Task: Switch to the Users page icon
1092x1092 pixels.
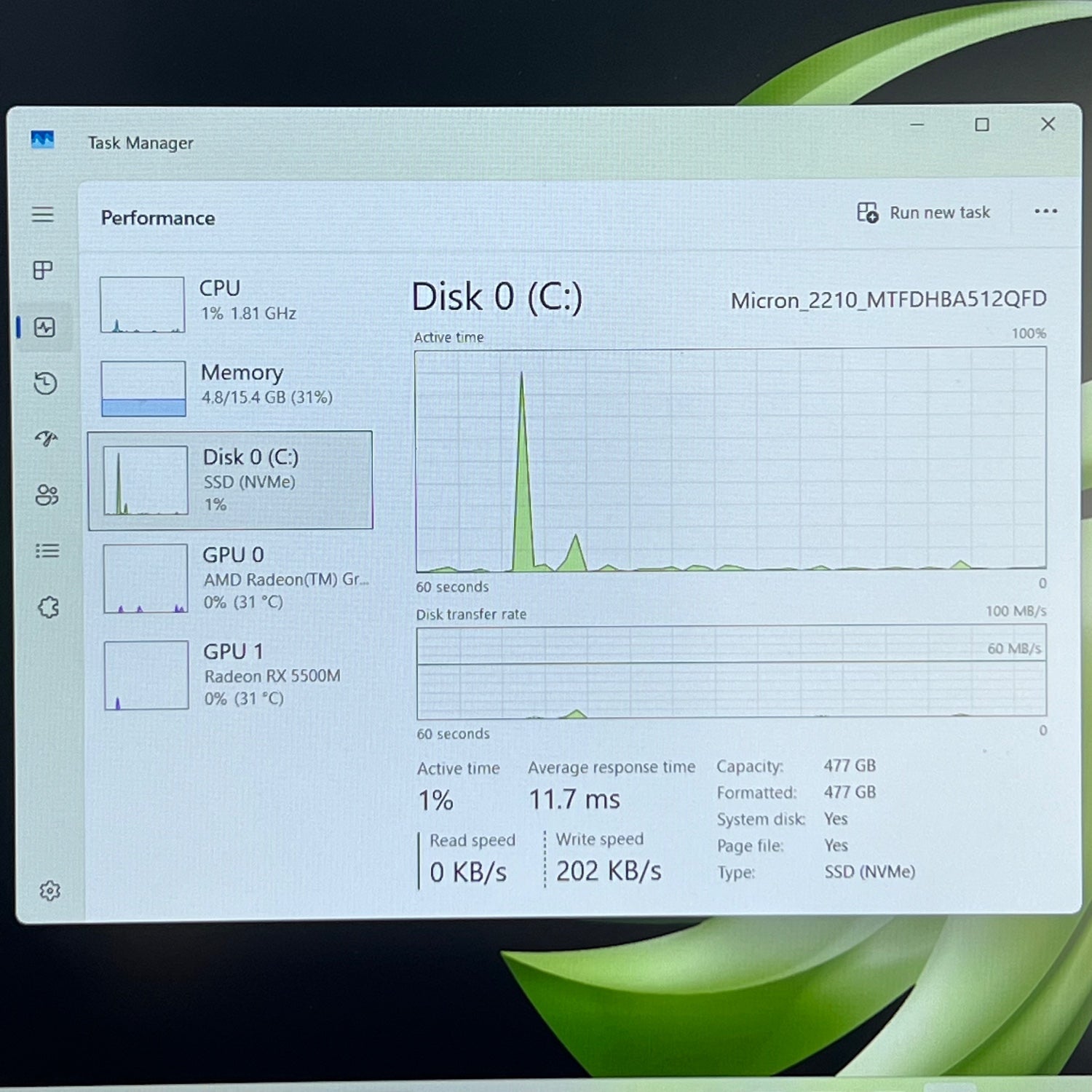Action: coord(47,495)
